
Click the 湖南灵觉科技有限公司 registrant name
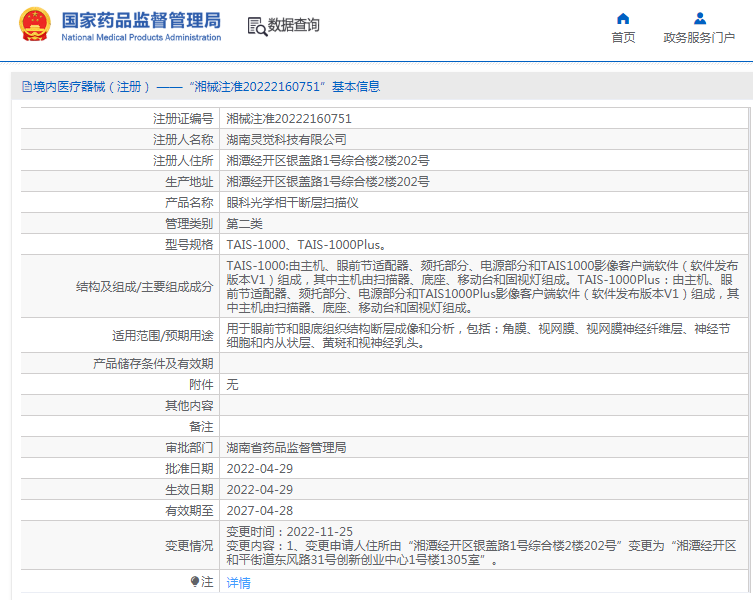pyautogui.click(x=286, y=139)
